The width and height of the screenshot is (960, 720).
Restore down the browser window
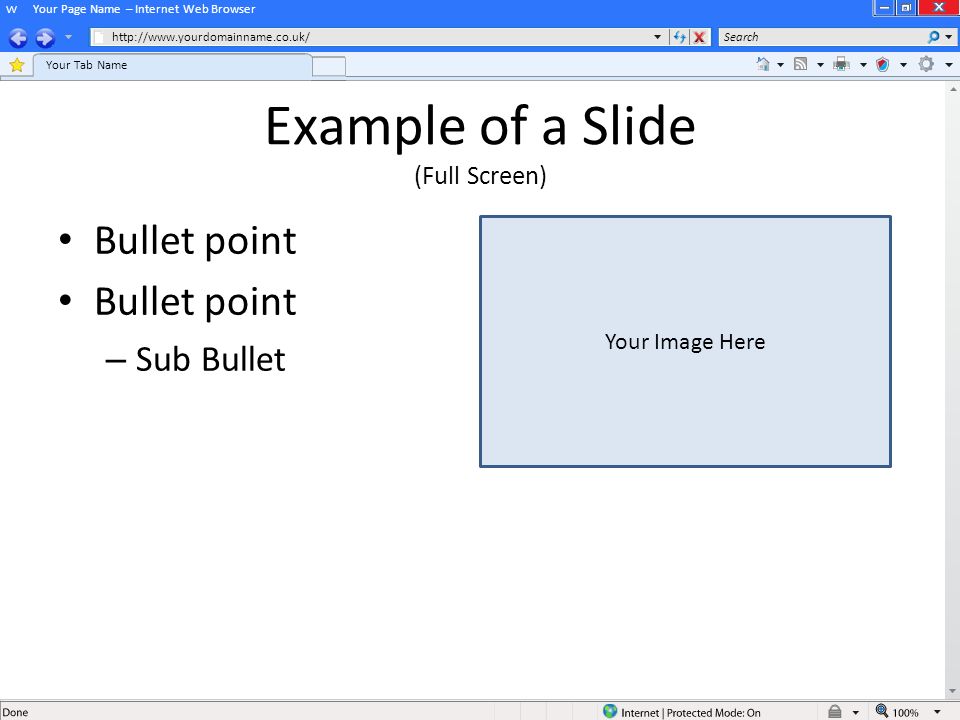(x=906, y=8)
